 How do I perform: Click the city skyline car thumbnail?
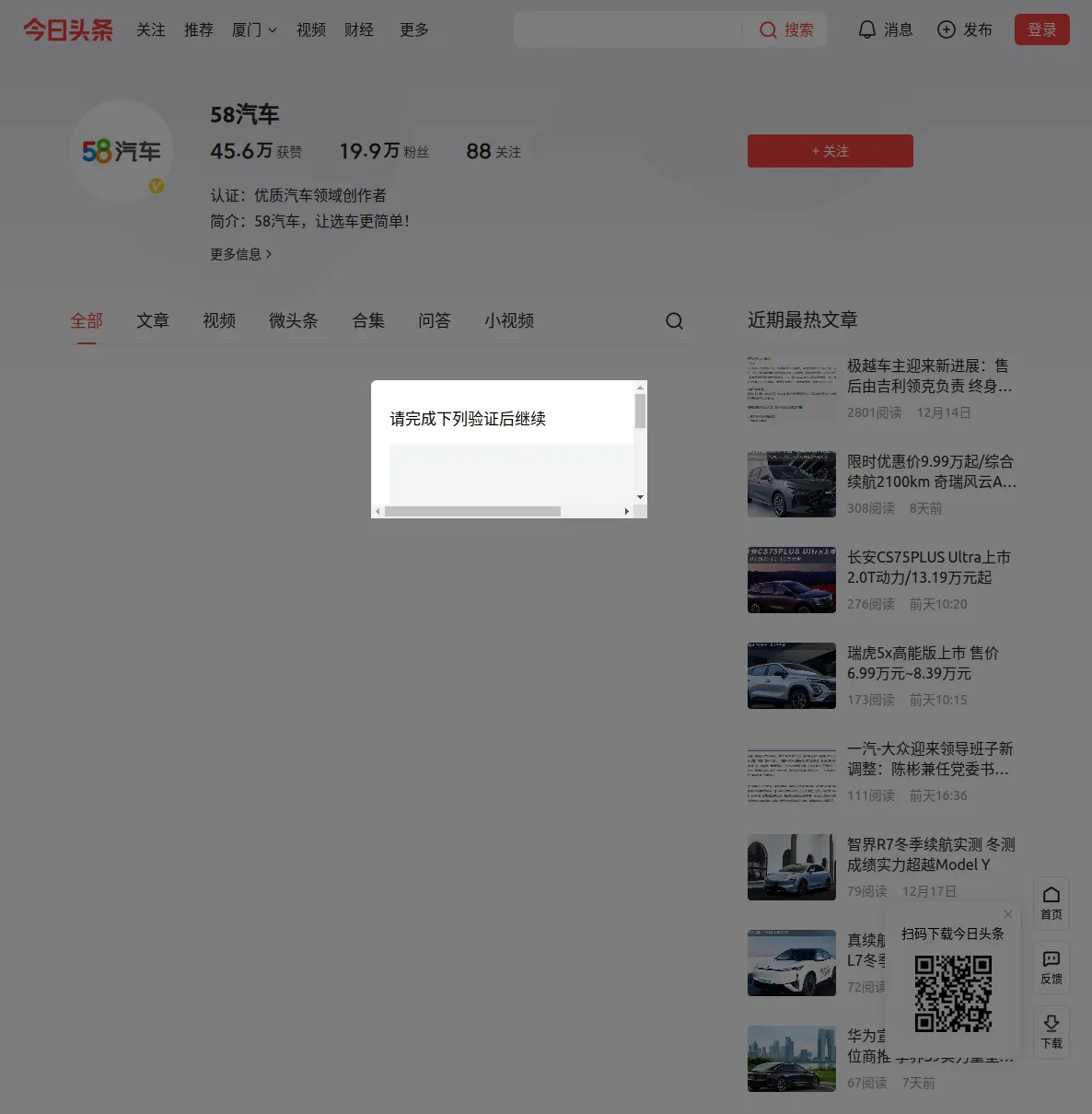pyautogui.click(x=792, y=1059)
